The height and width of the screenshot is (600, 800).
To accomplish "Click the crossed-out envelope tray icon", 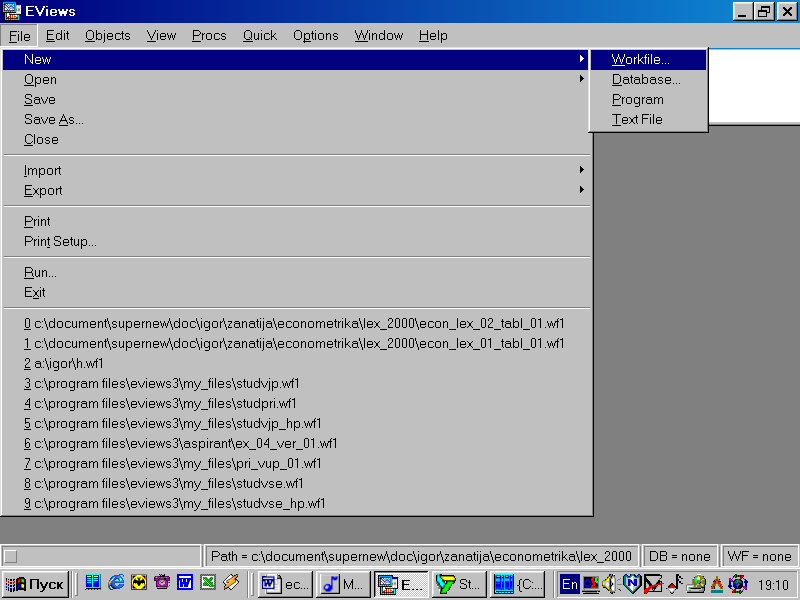I will 653,584.
